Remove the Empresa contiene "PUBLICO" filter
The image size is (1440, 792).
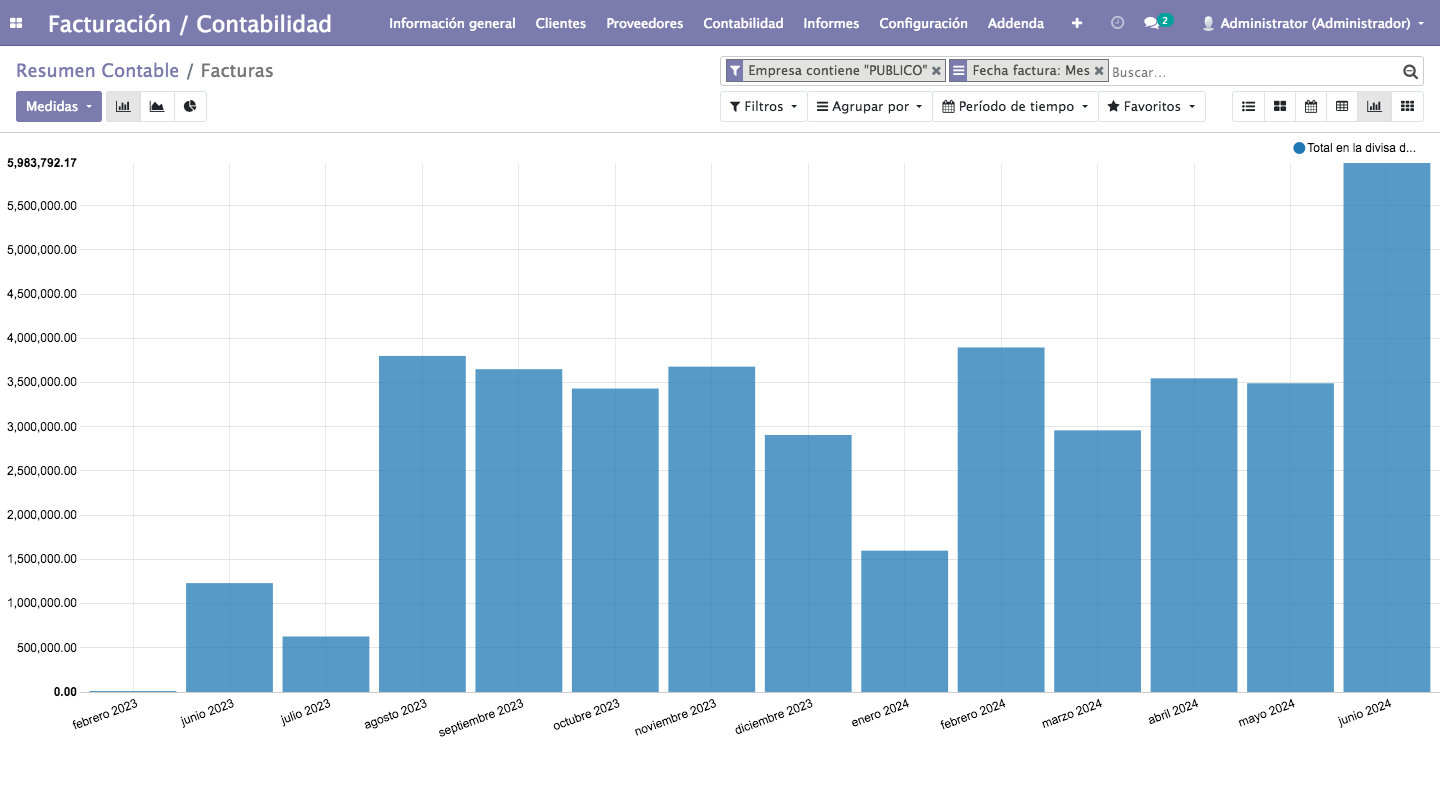click(936, 71)
